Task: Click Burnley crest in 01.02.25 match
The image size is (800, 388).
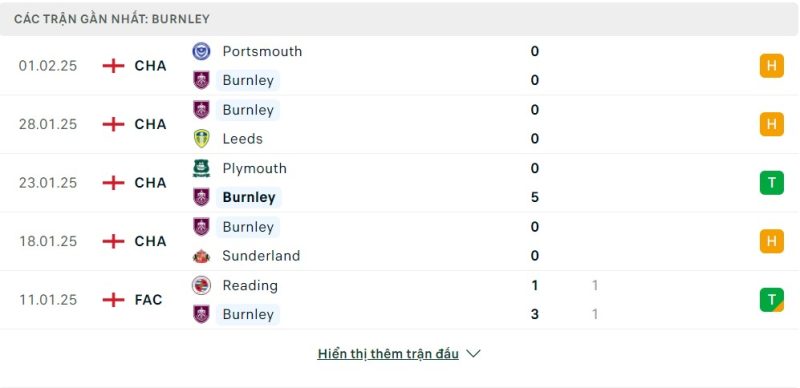Action: point(202,80)
